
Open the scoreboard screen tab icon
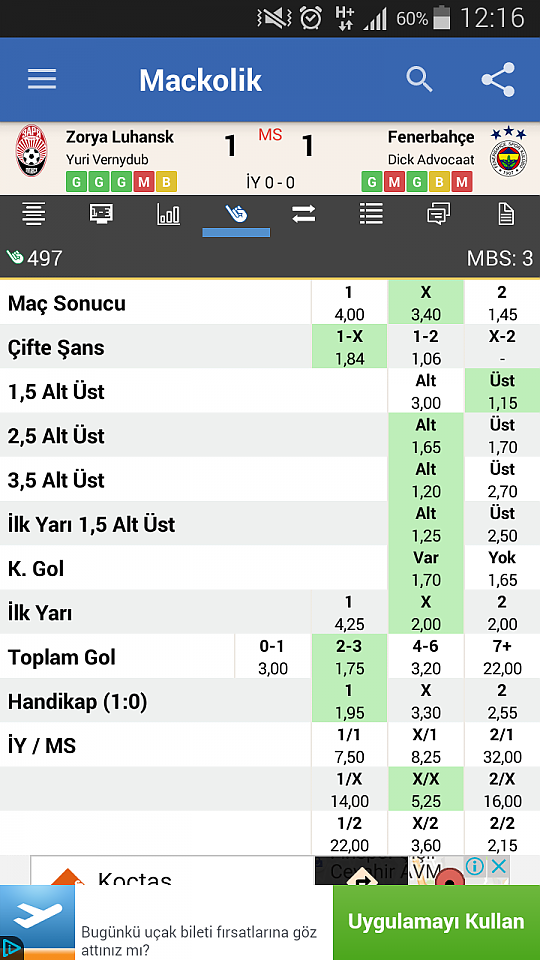coord(101,214)
